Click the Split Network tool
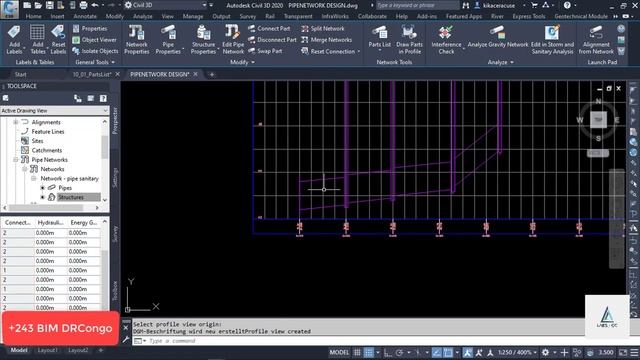The image size is (640, 360). [x=323, y=29]
